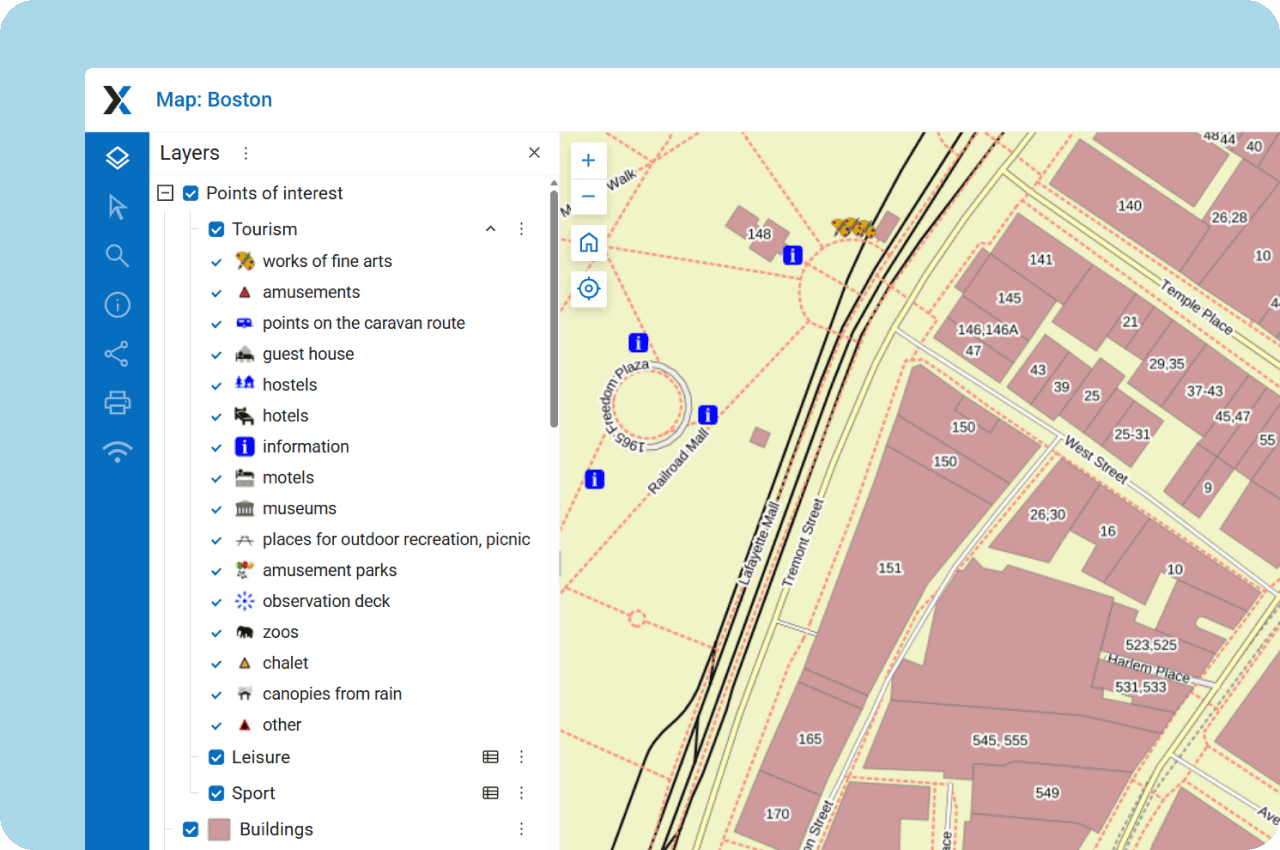Viewport: 1280px width, 850px height.
Task: Open the search tool
Action: pos(117,256)
